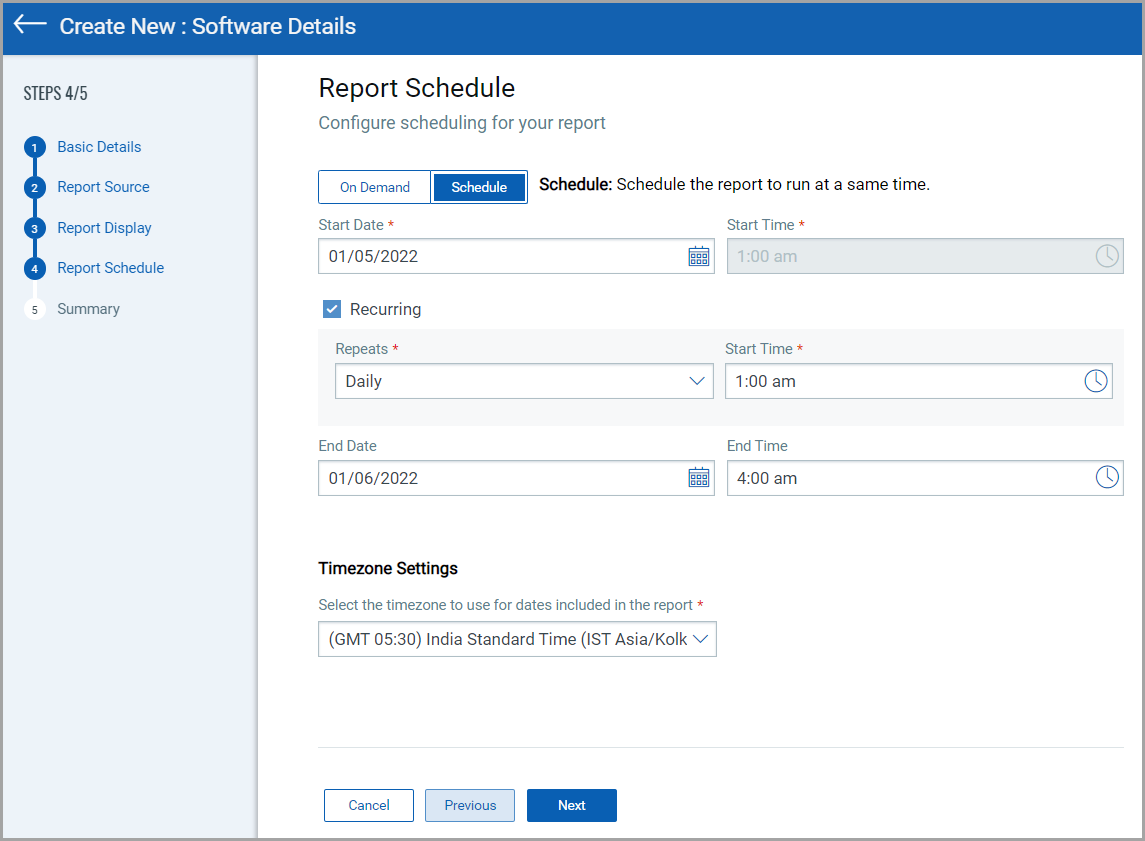
Task: Open the End Date calendar picker
Action: coord(698,478)
